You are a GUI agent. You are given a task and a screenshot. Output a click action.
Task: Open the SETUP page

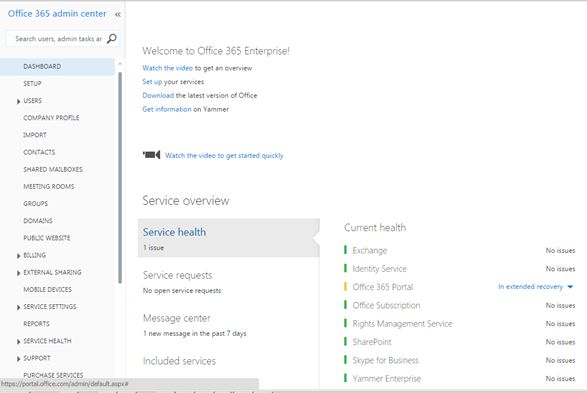pyautogui.click(x=32, y=83)
